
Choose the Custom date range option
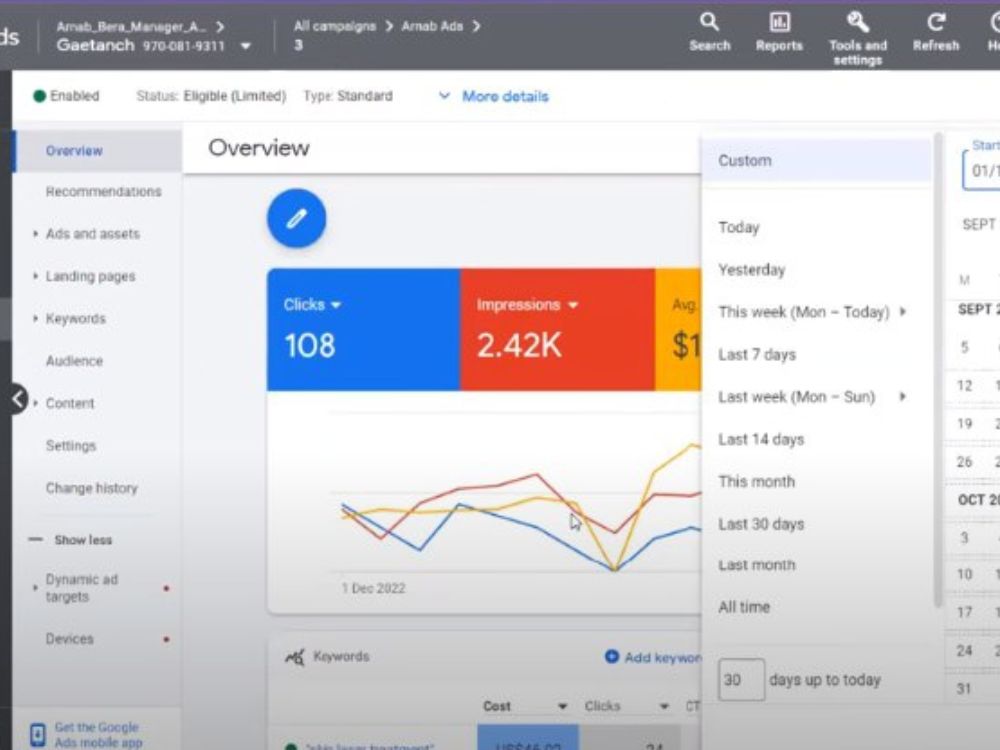pos(816,160)
